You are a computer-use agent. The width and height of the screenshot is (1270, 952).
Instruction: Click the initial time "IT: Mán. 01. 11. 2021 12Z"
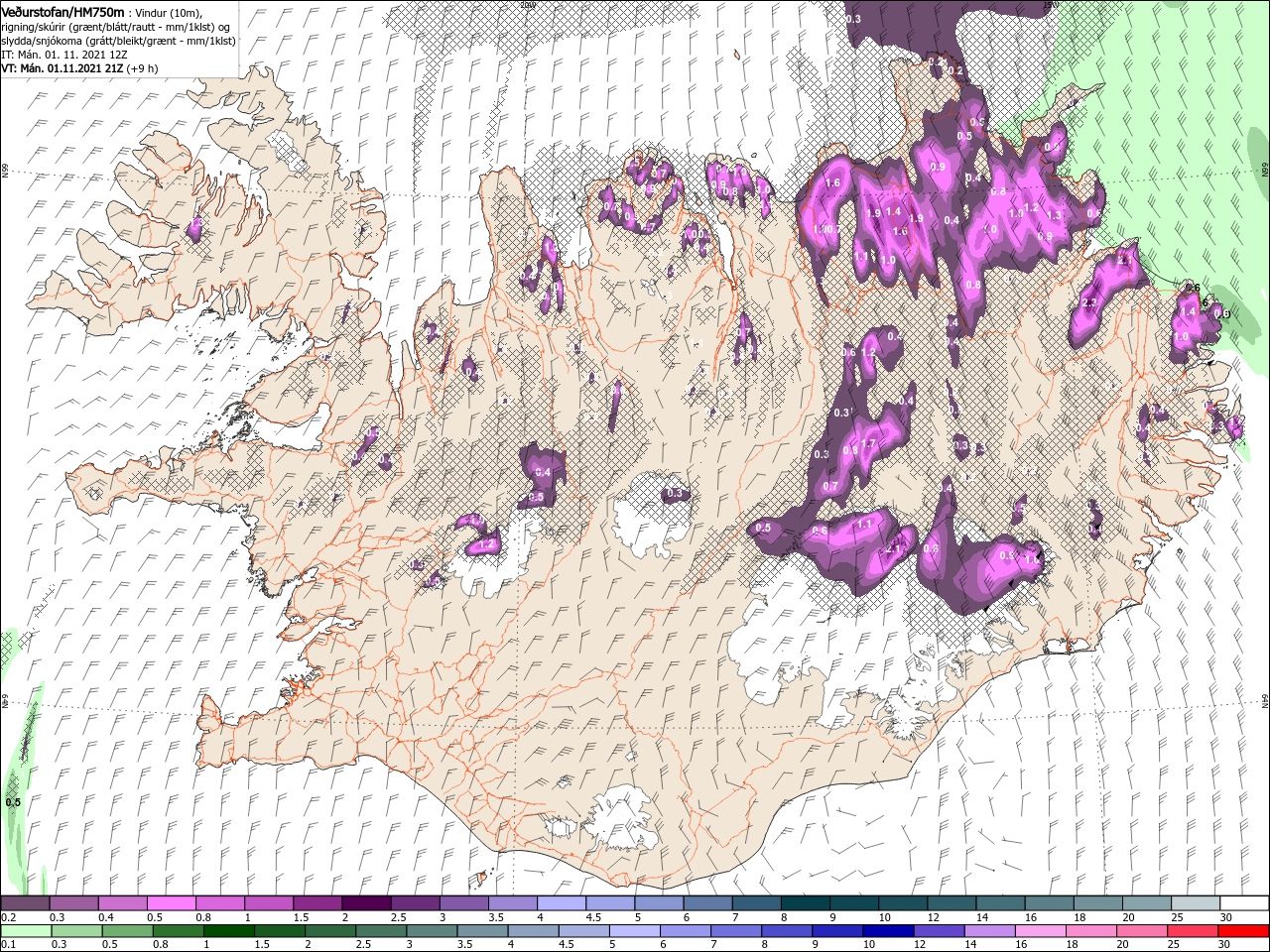[63, 55]
